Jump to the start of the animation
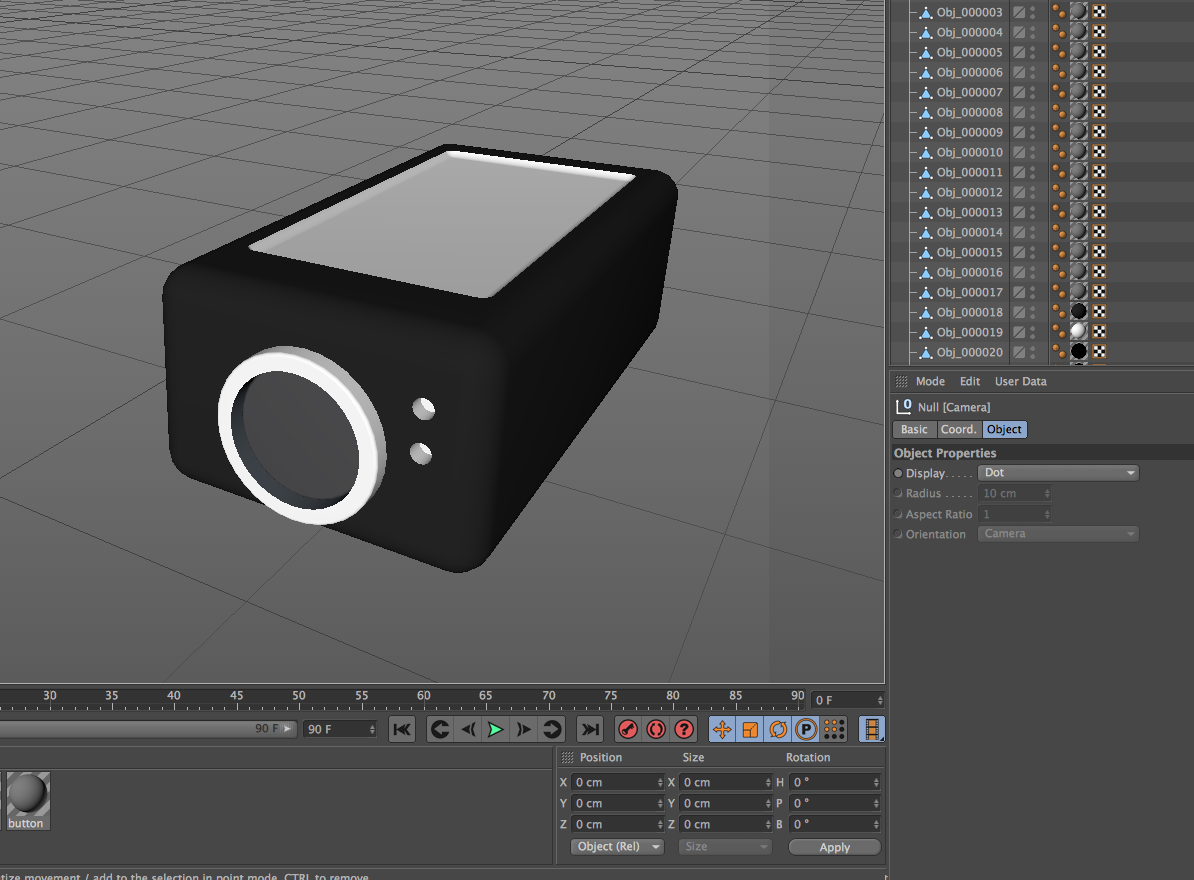This screenshot has height=880, width=1194. click(402, 730)
